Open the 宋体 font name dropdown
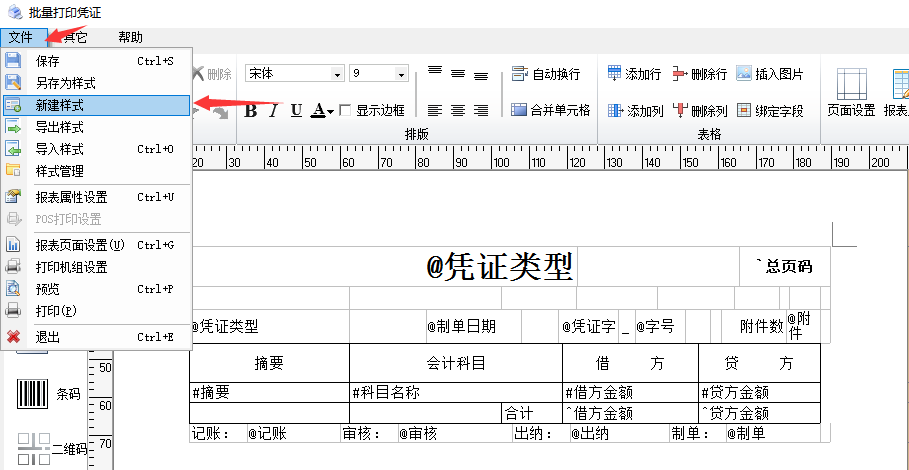This screenshot has width=909, height=470. click(337, 74)
